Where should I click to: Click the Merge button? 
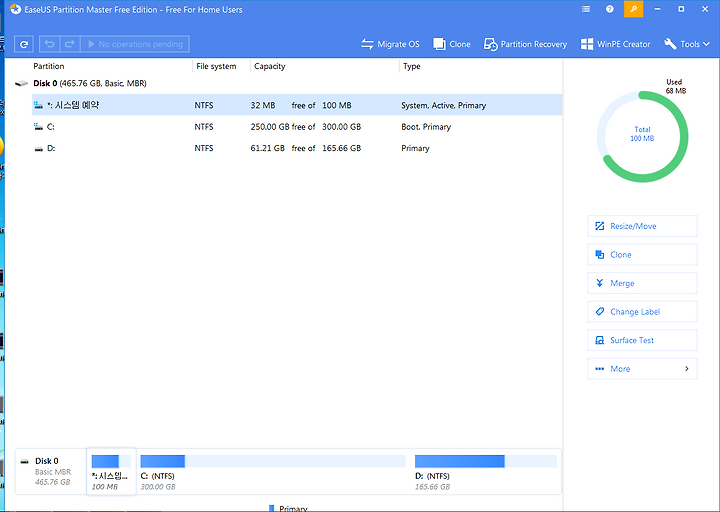tap(642, 283)
